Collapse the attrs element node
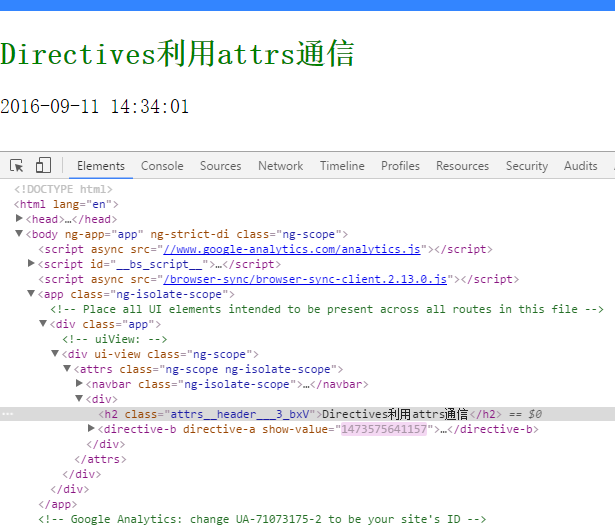615x527 pixels. pos(67,368)
